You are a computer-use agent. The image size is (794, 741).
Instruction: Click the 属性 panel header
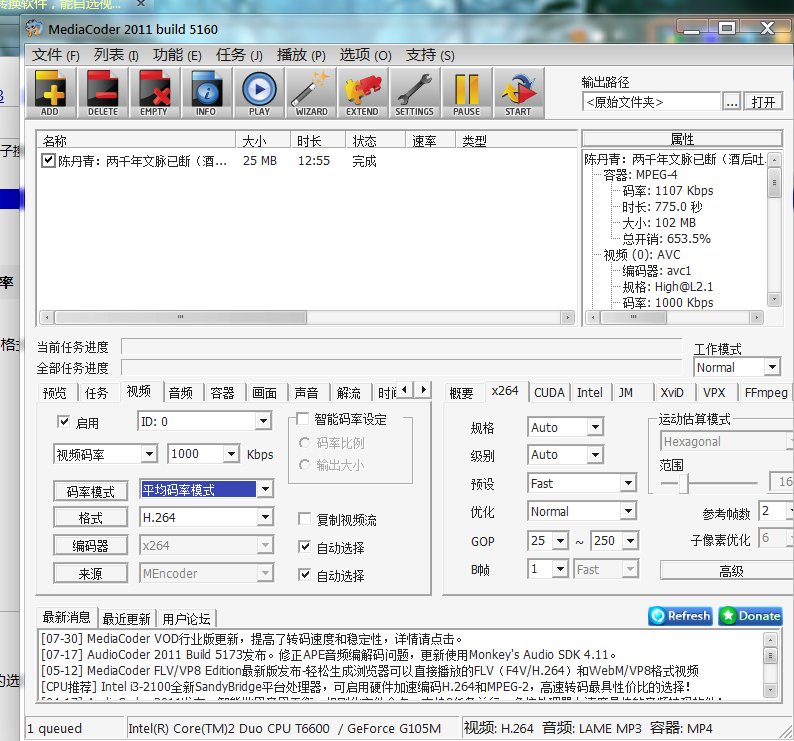coord(682,139)
